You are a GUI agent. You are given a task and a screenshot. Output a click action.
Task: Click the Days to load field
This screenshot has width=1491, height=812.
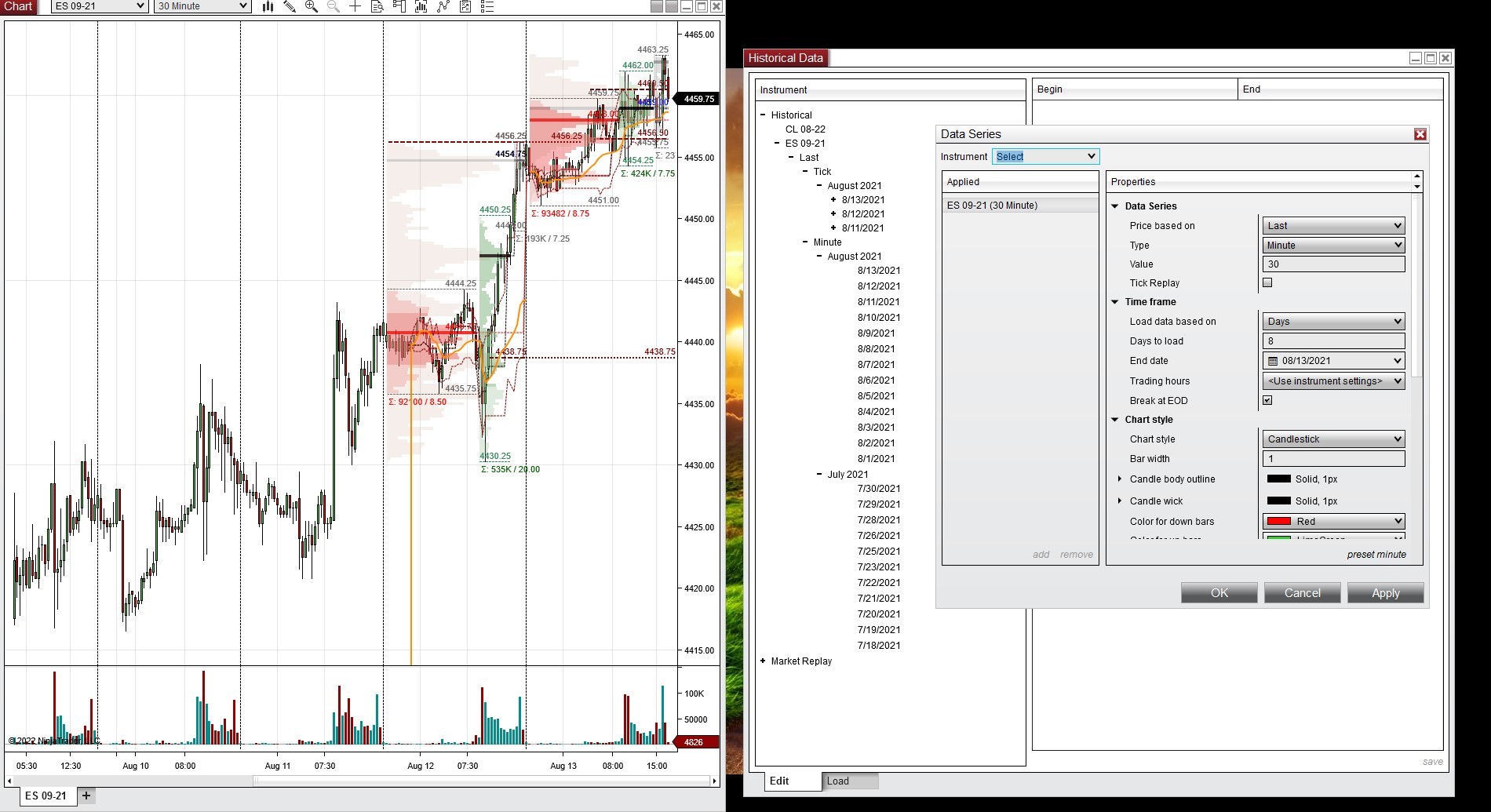pos(1334,341)
